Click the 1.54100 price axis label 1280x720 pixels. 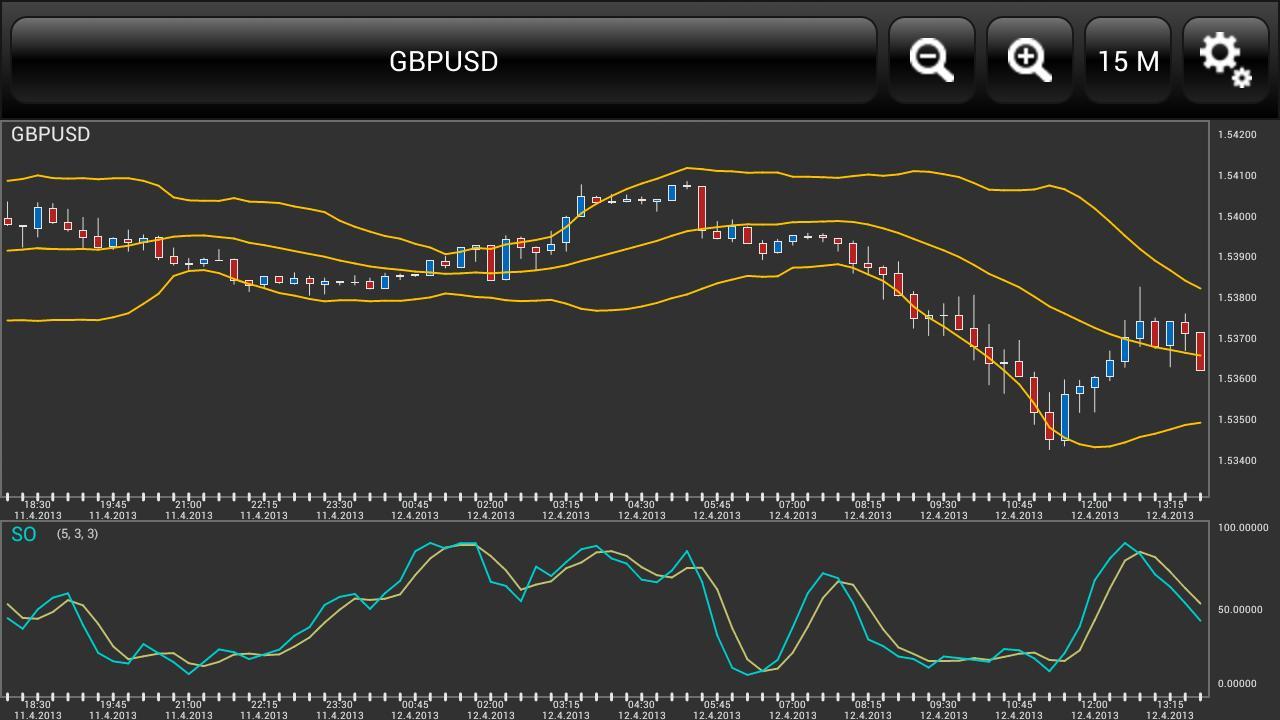tap(1237, 176)
